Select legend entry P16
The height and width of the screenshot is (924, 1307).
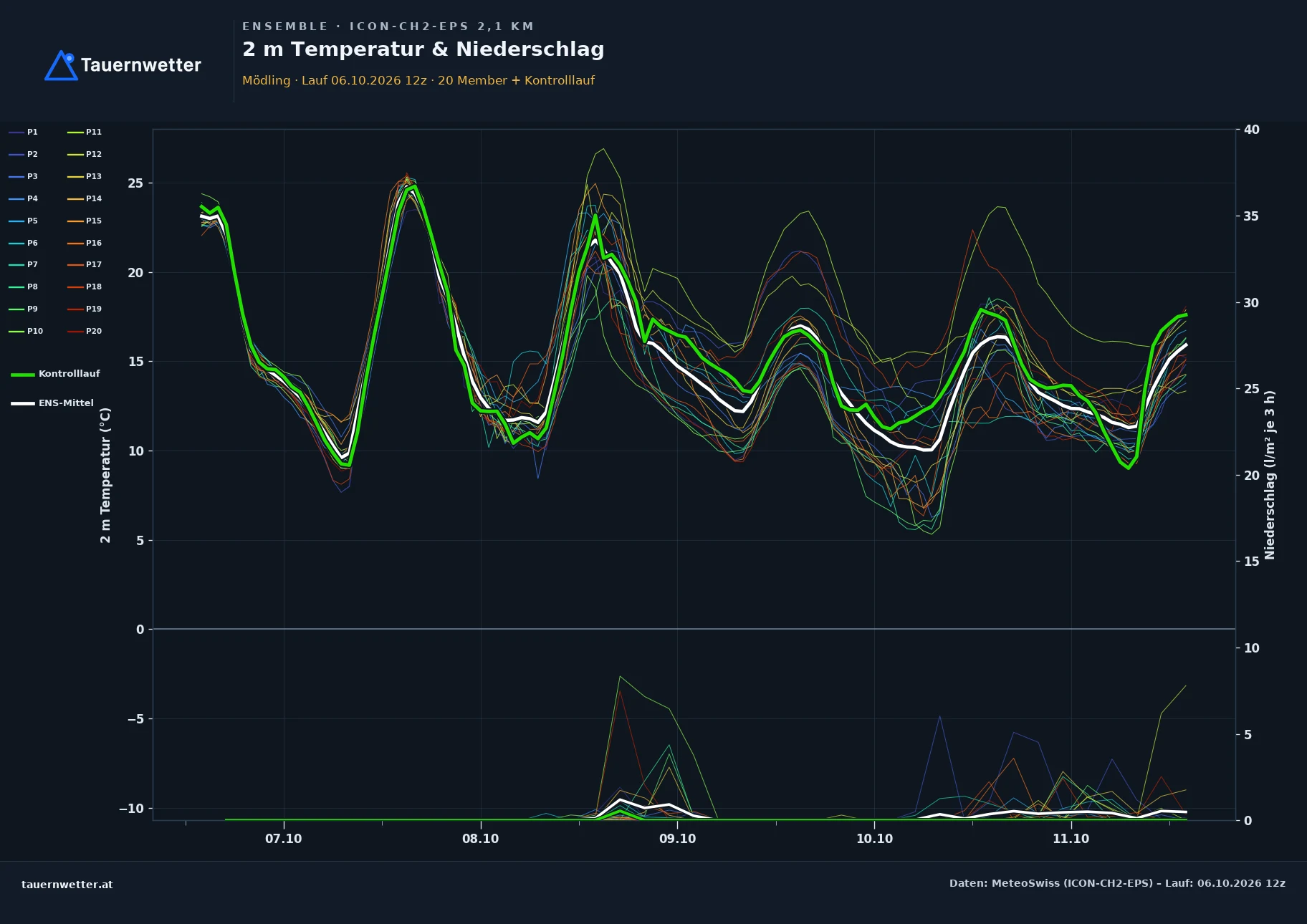(x=85, y=243)
